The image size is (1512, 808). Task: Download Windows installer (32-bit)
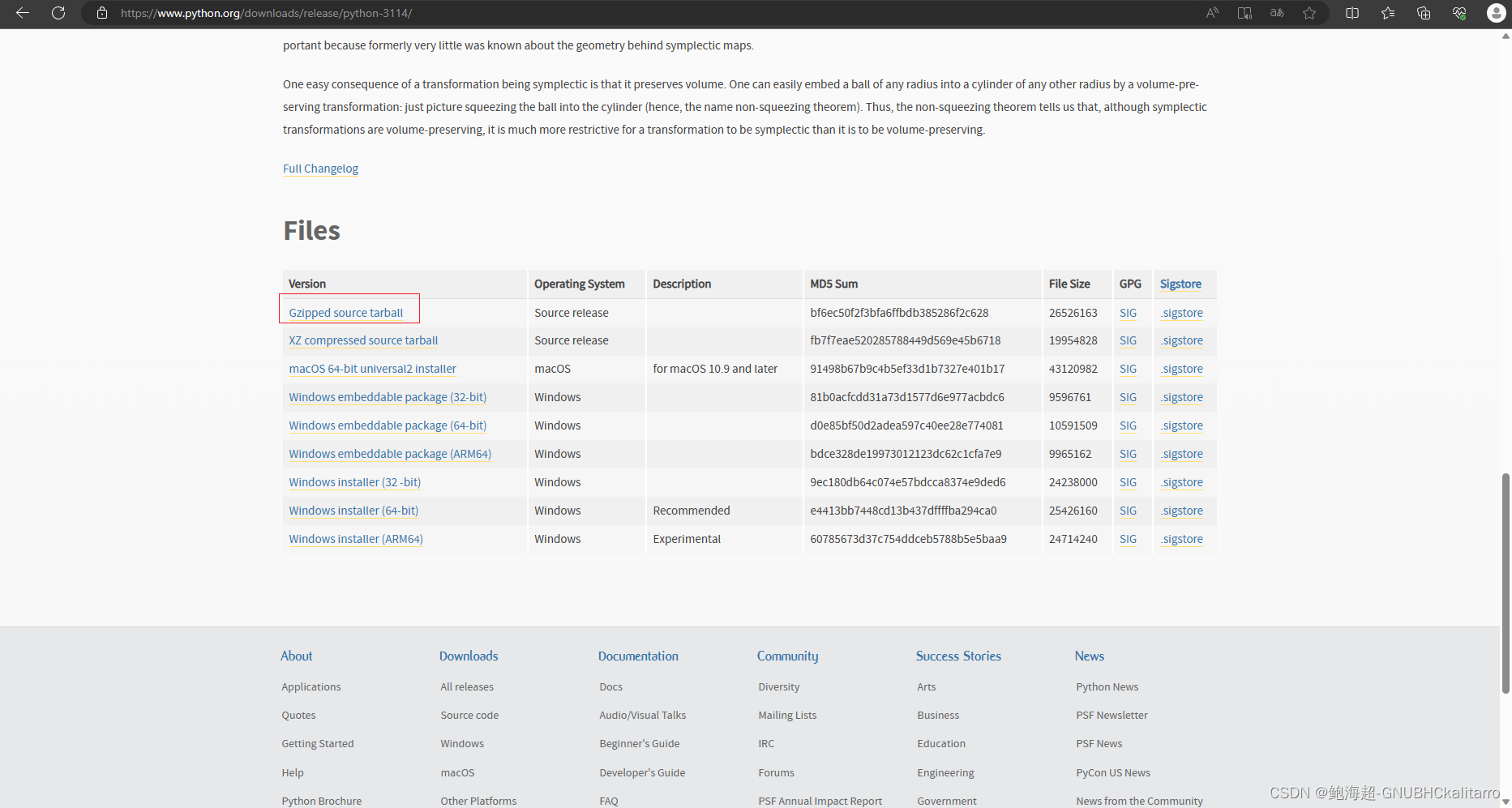(354, 482)
